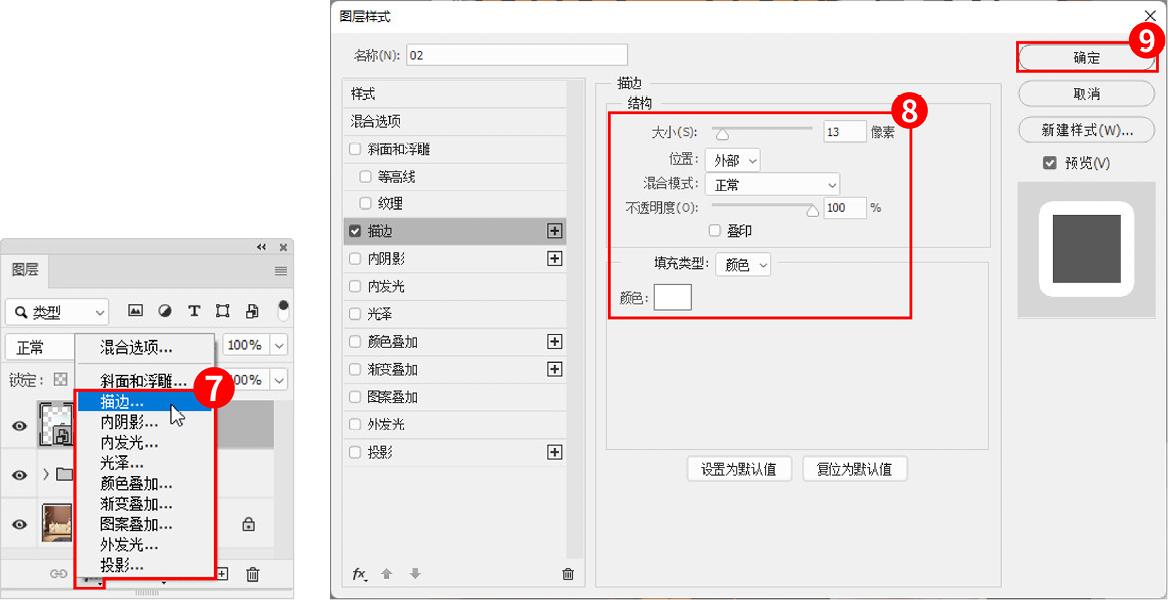Check the 叠印 overprint checkbox

click(x=714, y=231)
